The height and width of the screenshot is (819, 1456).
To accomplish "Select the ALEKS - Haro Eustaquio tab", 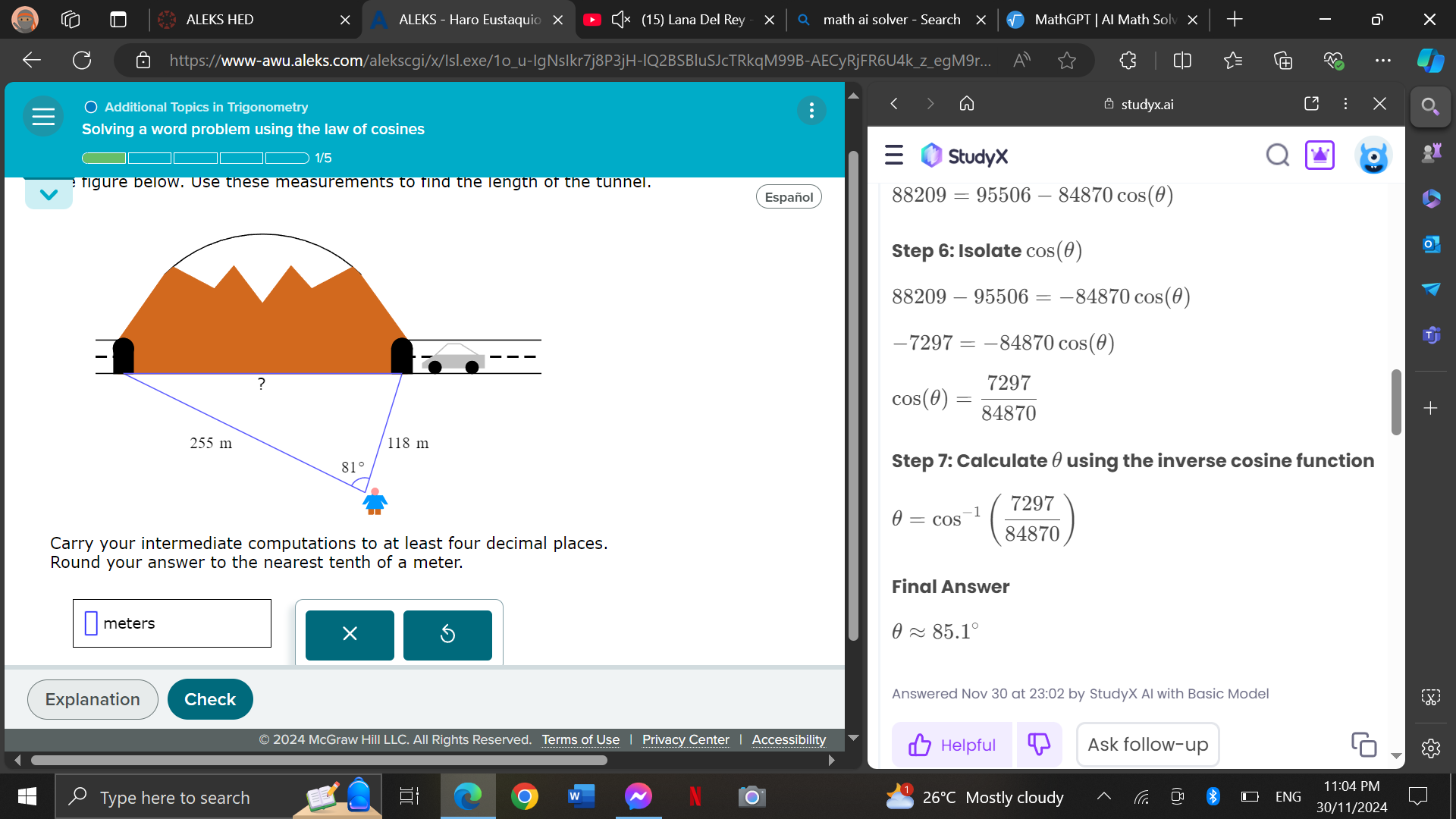I will (x=469, y=20).
